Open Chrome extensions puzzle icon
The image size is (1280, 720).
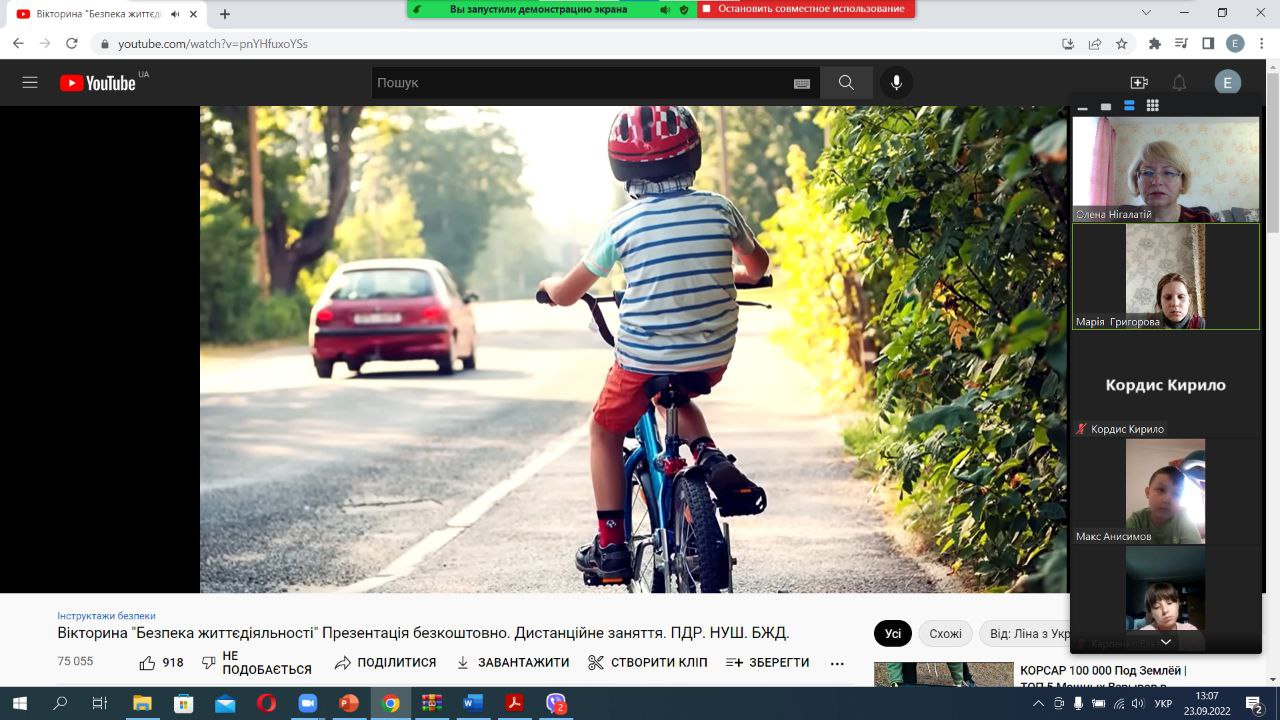point(1155,44)
